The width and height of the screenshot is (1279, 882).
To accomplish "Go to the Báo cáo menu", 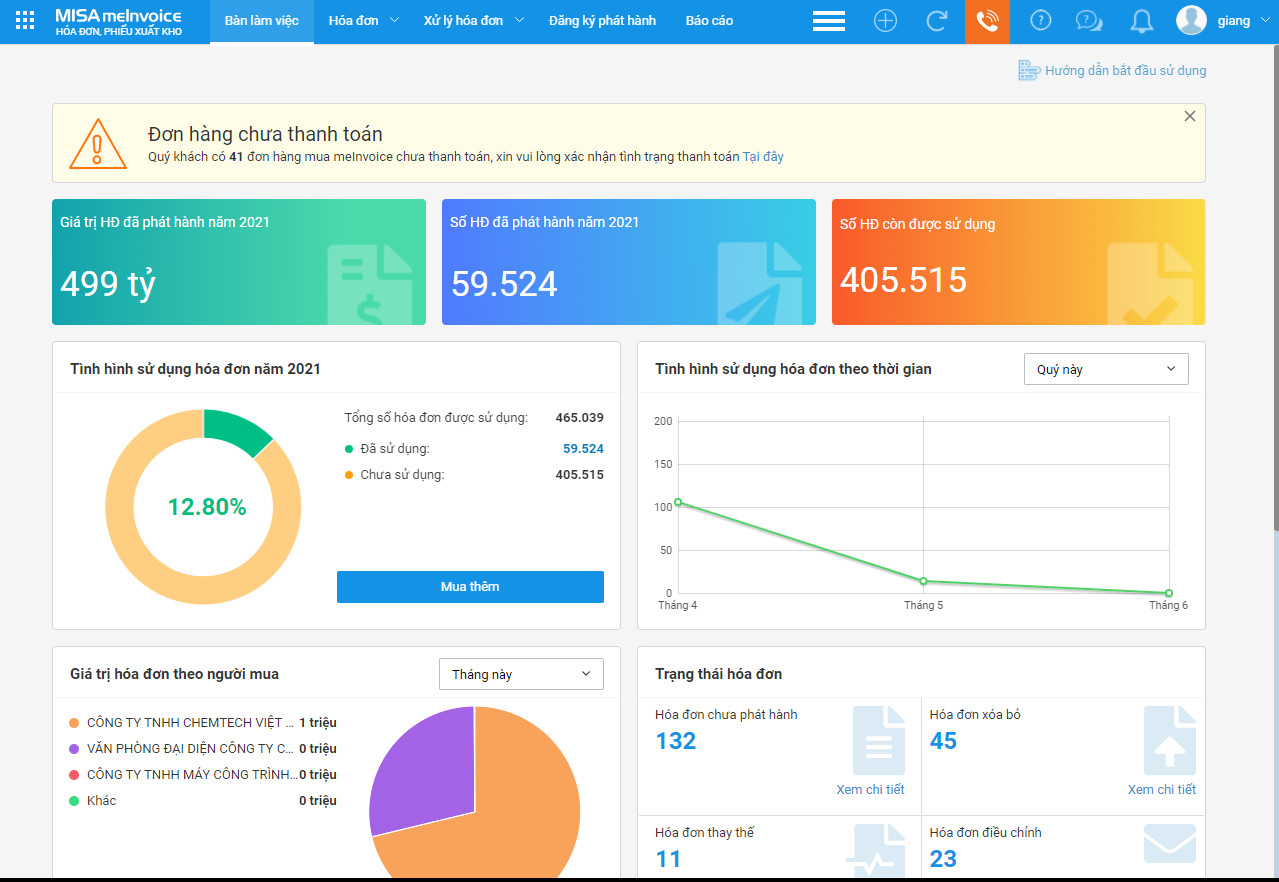I will 709,21.
